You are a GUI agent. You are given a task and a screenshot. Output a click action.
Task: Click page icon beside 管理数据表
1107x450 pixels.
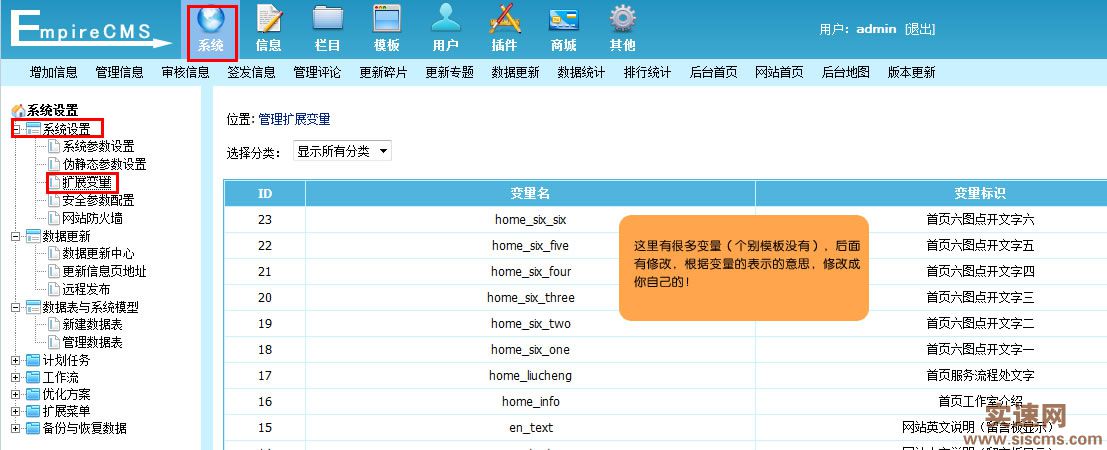click(54, 343)
